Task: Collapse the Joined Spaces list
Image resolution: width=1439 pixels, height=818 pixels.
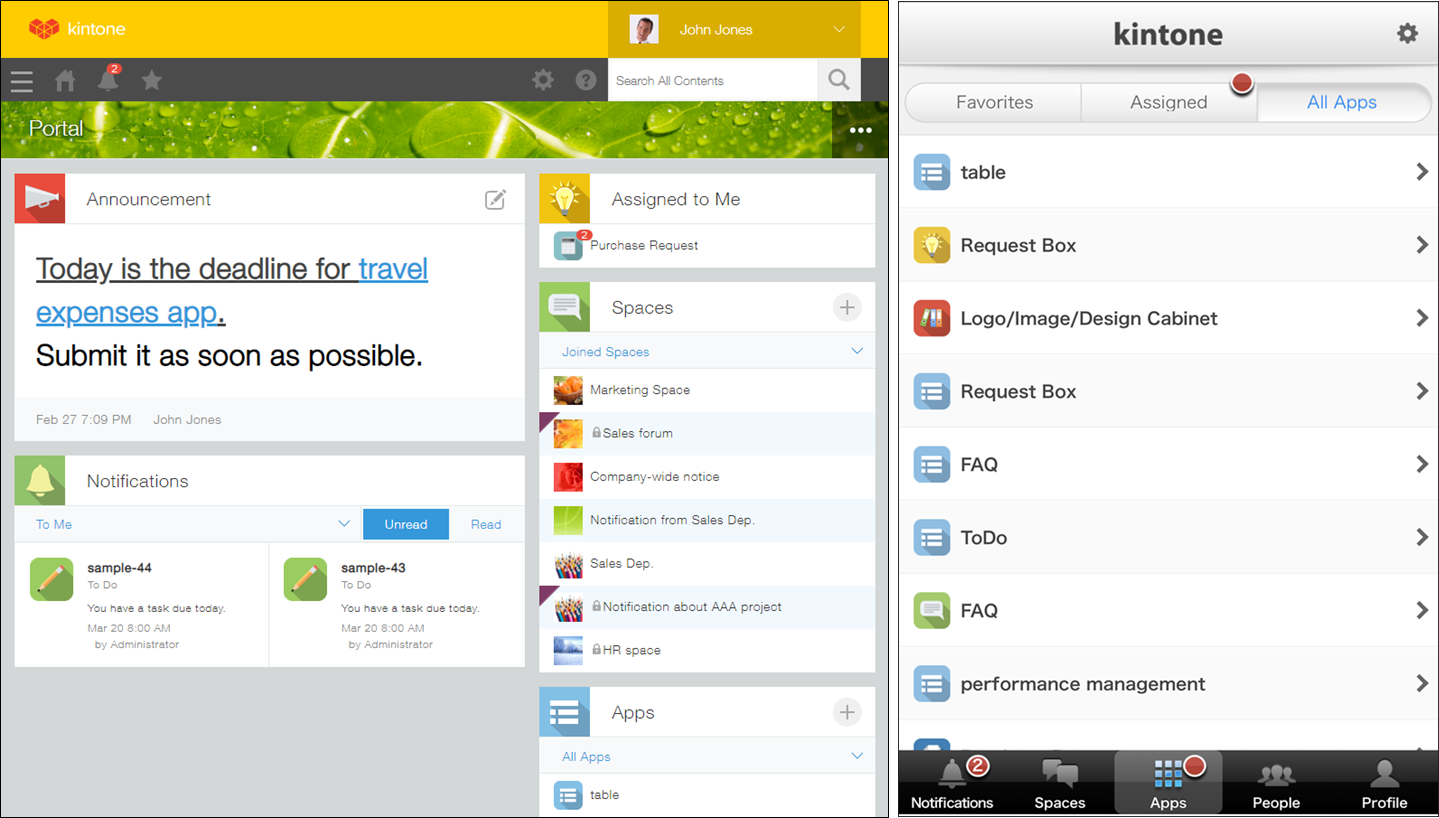Action: coord(857,350)
